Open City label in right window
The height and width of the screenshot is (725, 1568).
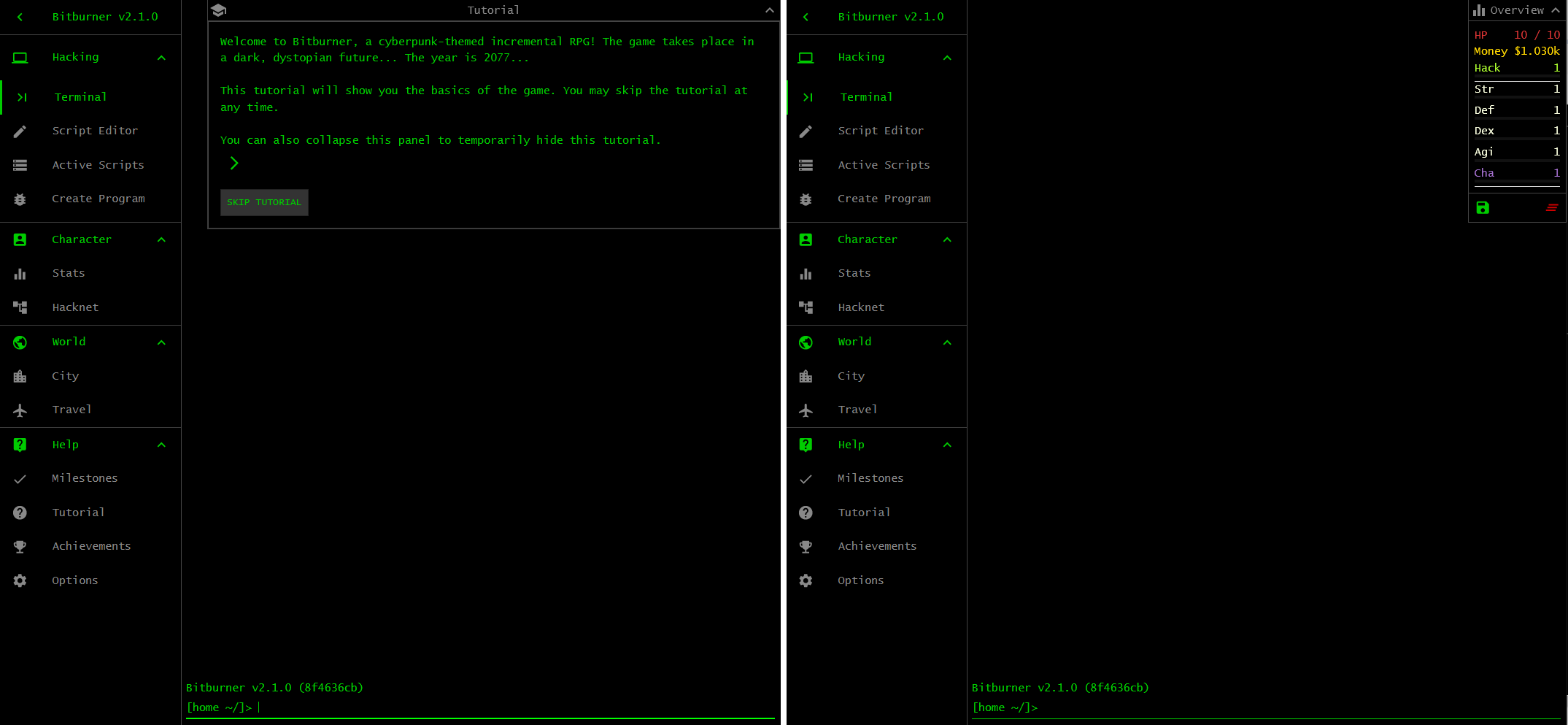(x=851, y=376)
